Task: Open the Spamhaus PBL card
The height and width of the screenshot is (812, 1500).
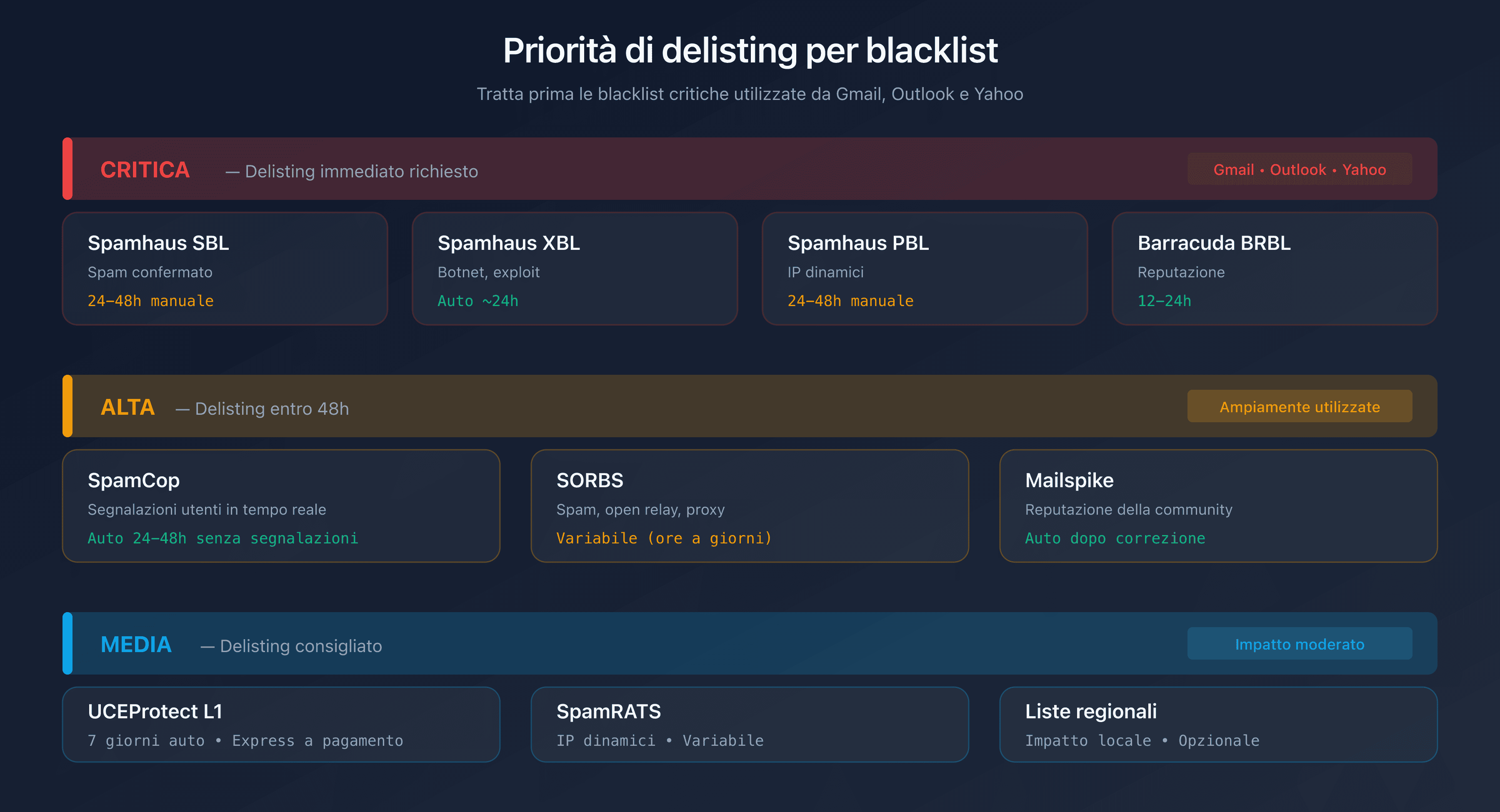Action: [925, 268]
